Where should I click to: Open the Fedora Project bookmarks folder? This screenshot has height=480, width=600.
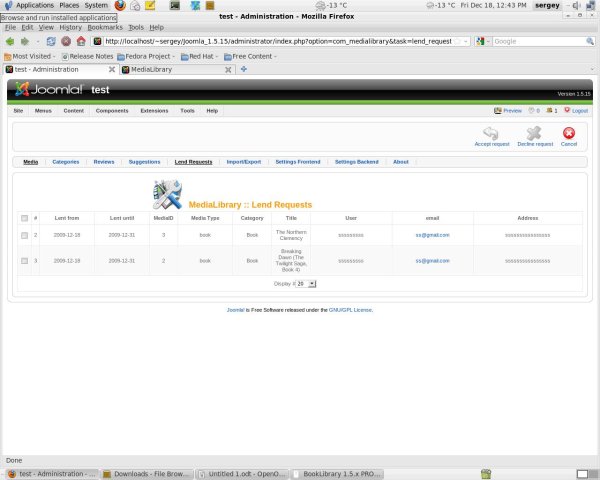click(x=146, y=57)
